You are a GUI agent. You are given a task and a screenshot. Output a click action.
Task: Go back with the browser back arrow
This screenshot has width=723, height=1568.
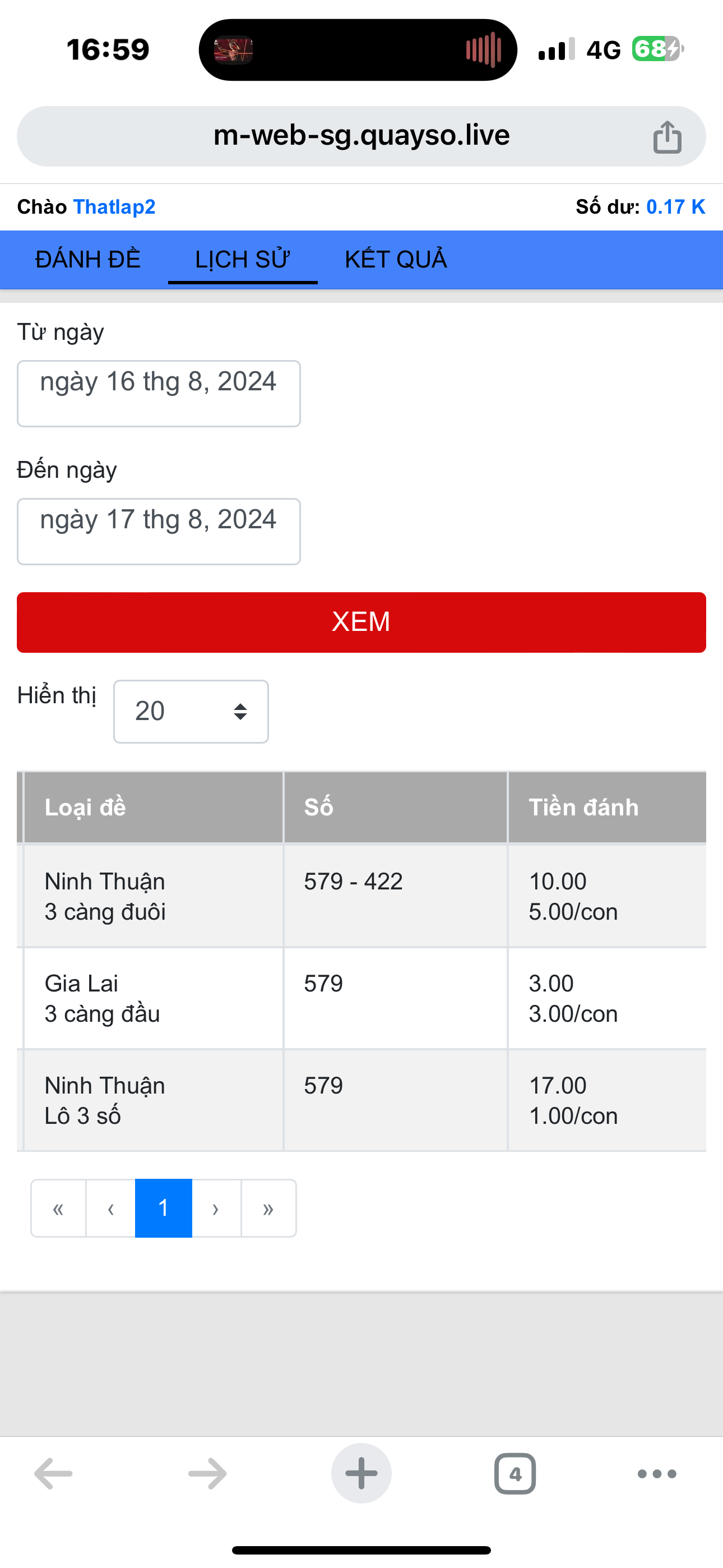point(54,1474)
